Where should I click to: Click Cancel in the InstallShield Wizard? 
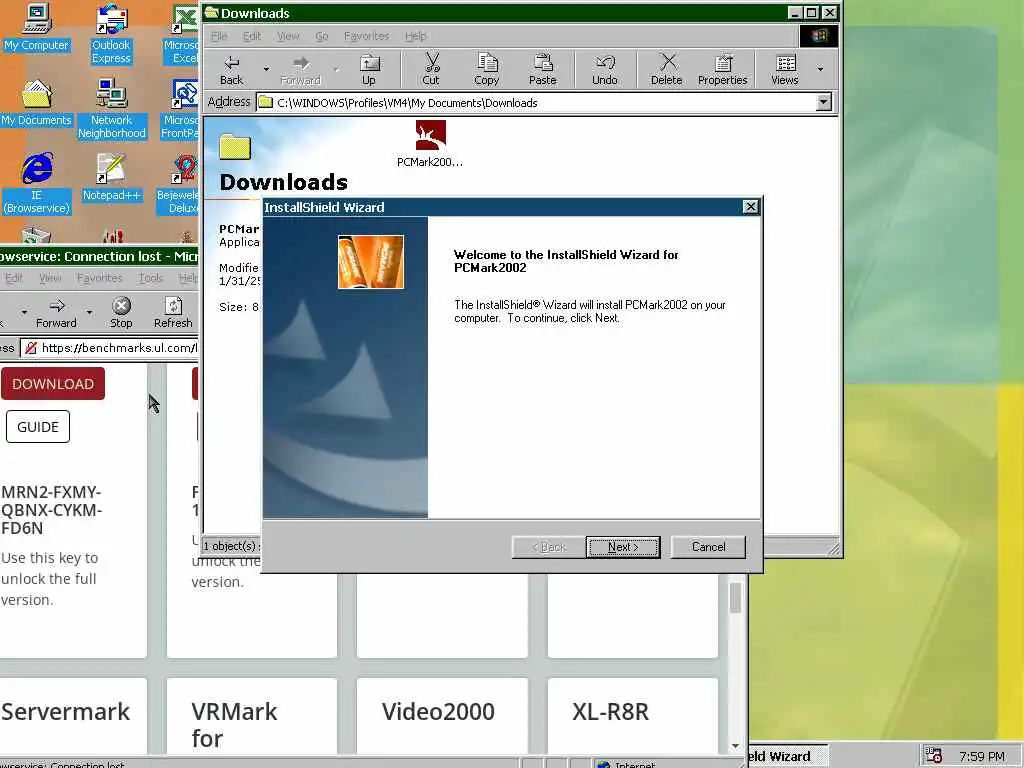[x=708, y=547]
